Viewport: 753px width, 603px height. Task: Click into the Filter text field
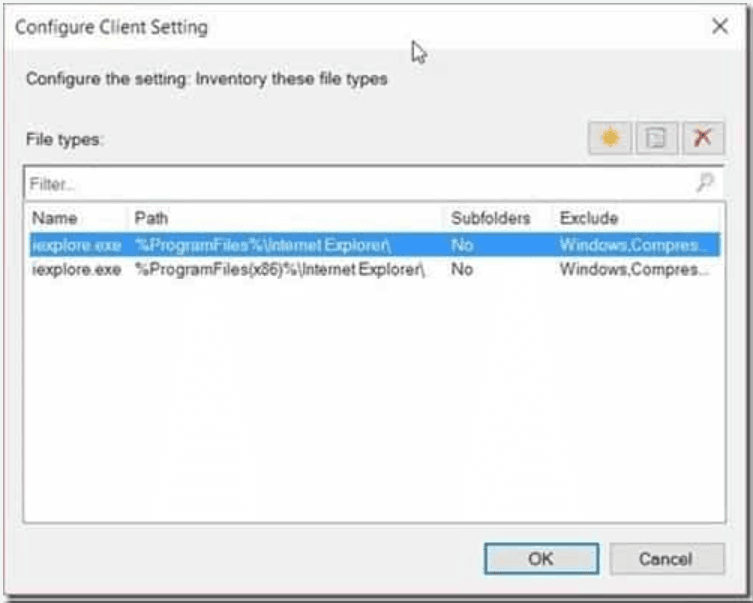350,184
